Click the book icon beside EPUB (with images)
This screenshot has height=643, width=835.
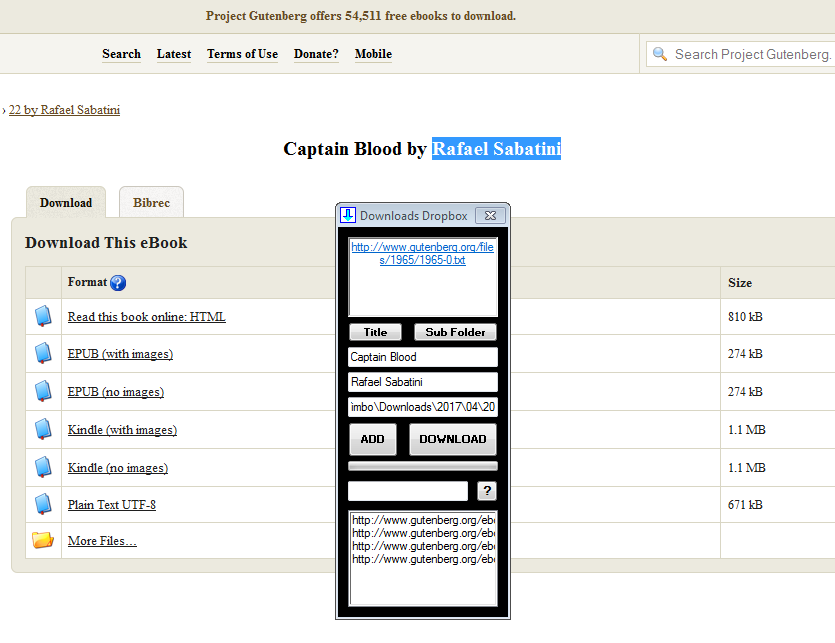(x=43, y=353)
